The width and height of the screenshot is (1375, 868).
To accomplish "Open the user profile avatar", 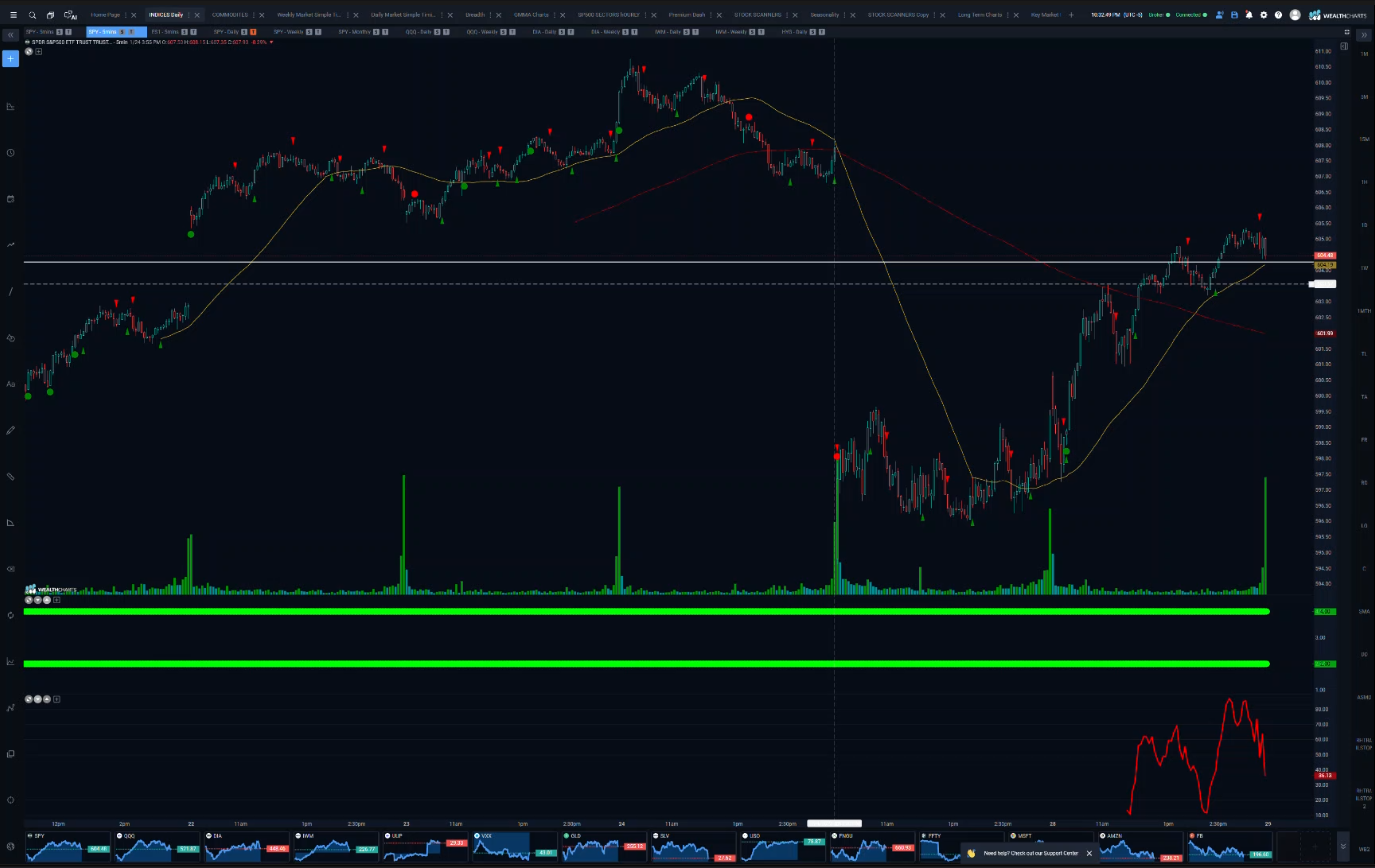I will (x=1295, y=15).
